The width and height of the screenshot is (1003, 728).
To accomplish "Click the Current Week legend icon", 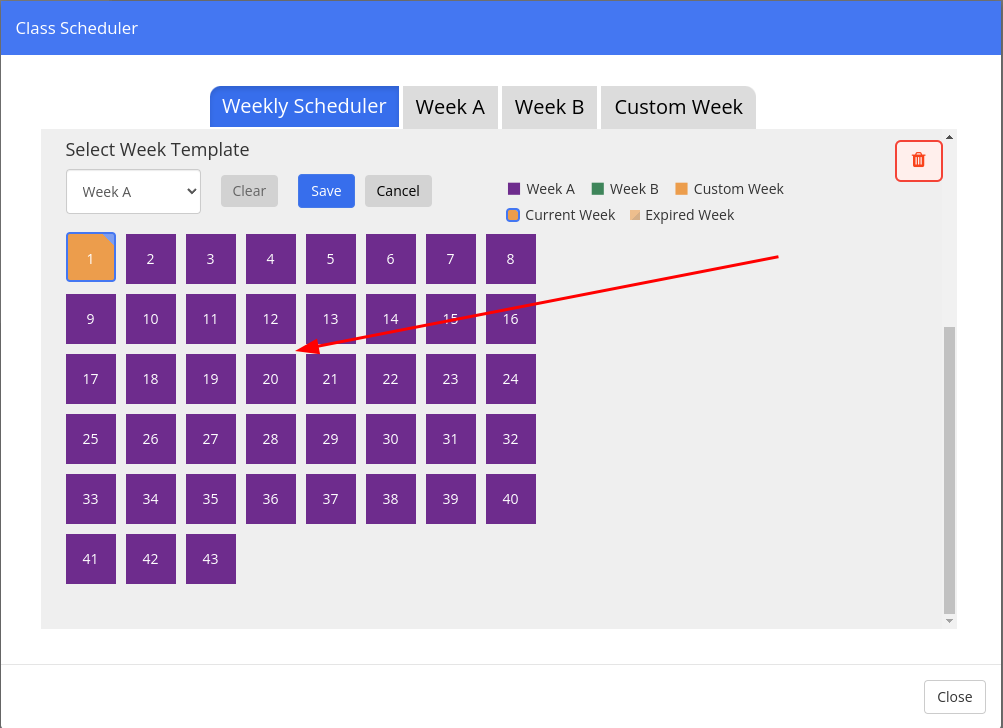I will click(513, 215).
